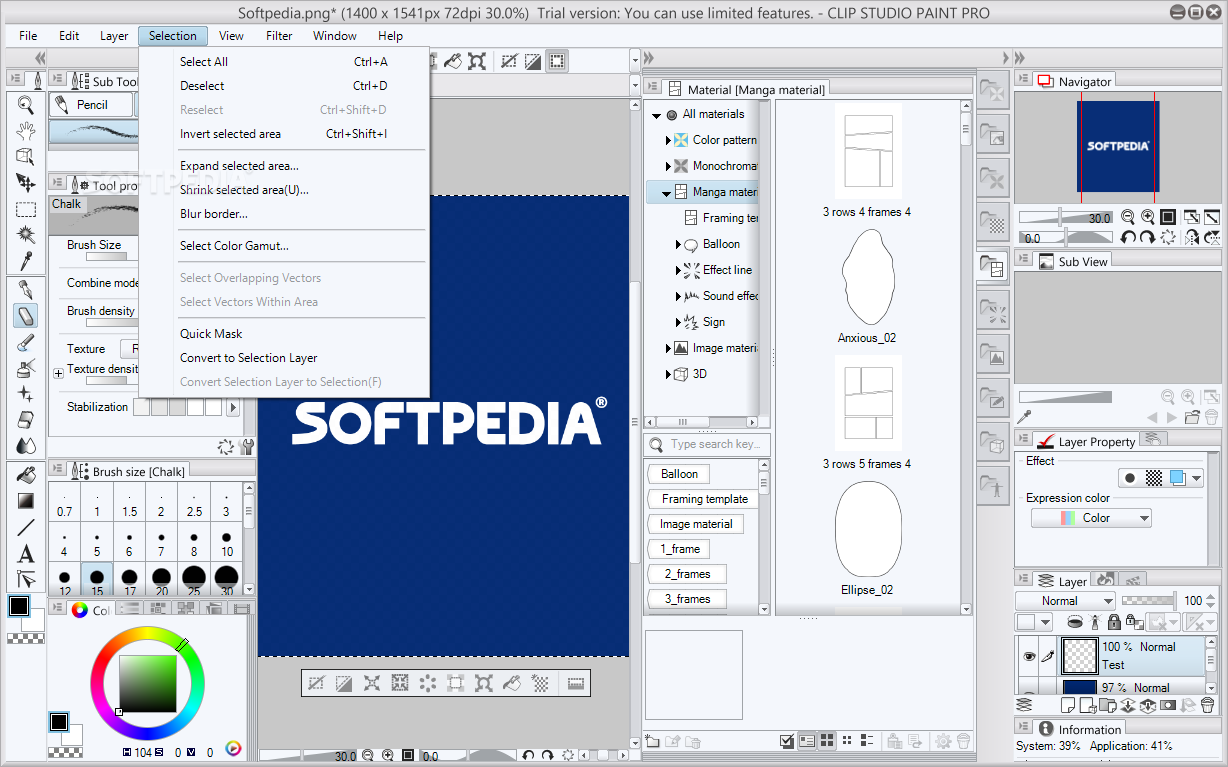Image resolution: width=1228 pixels, height=767 pixels.
Task: Choose Invert selected area
Action: 284,134
